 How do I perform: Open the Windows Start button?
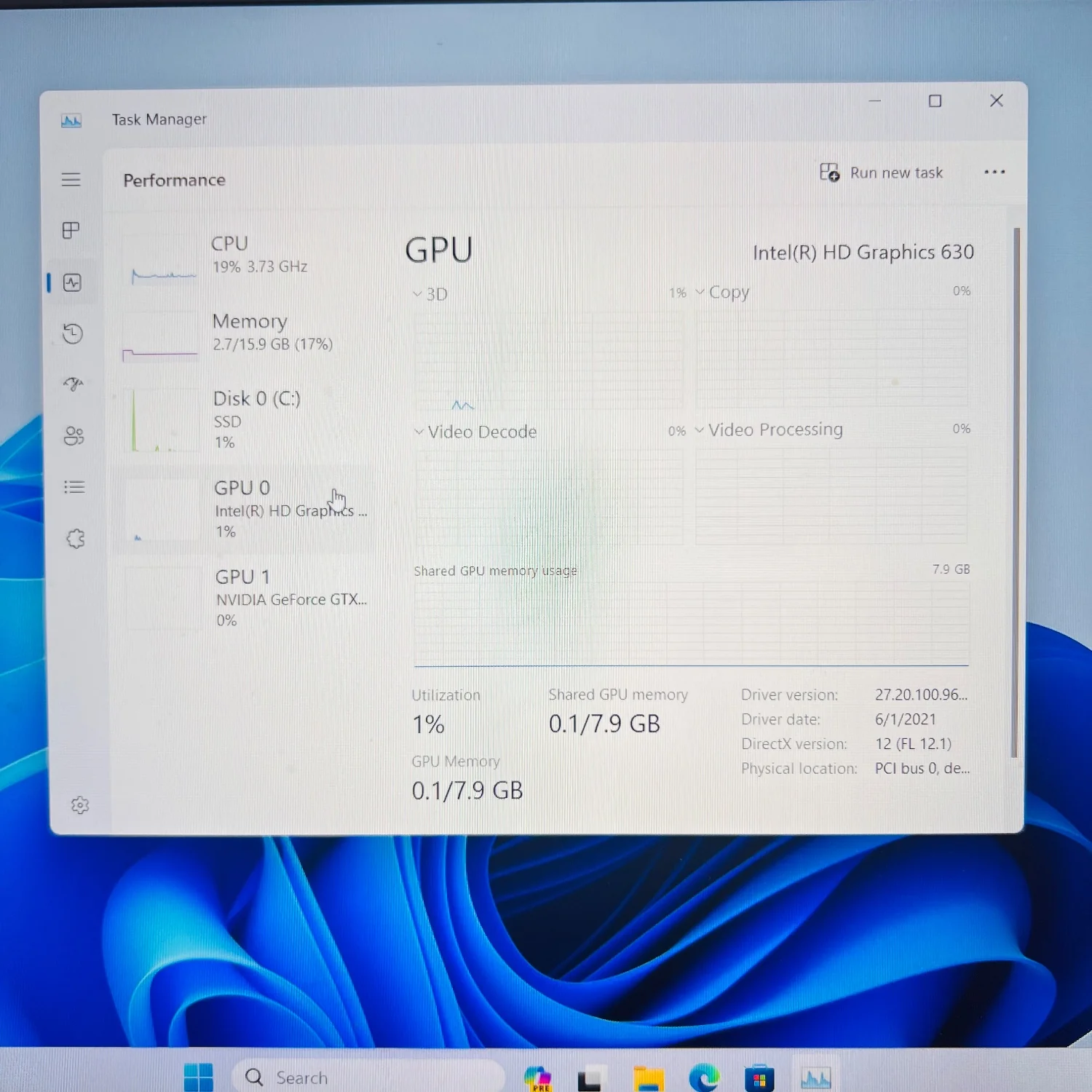(x=198, y=1077)
